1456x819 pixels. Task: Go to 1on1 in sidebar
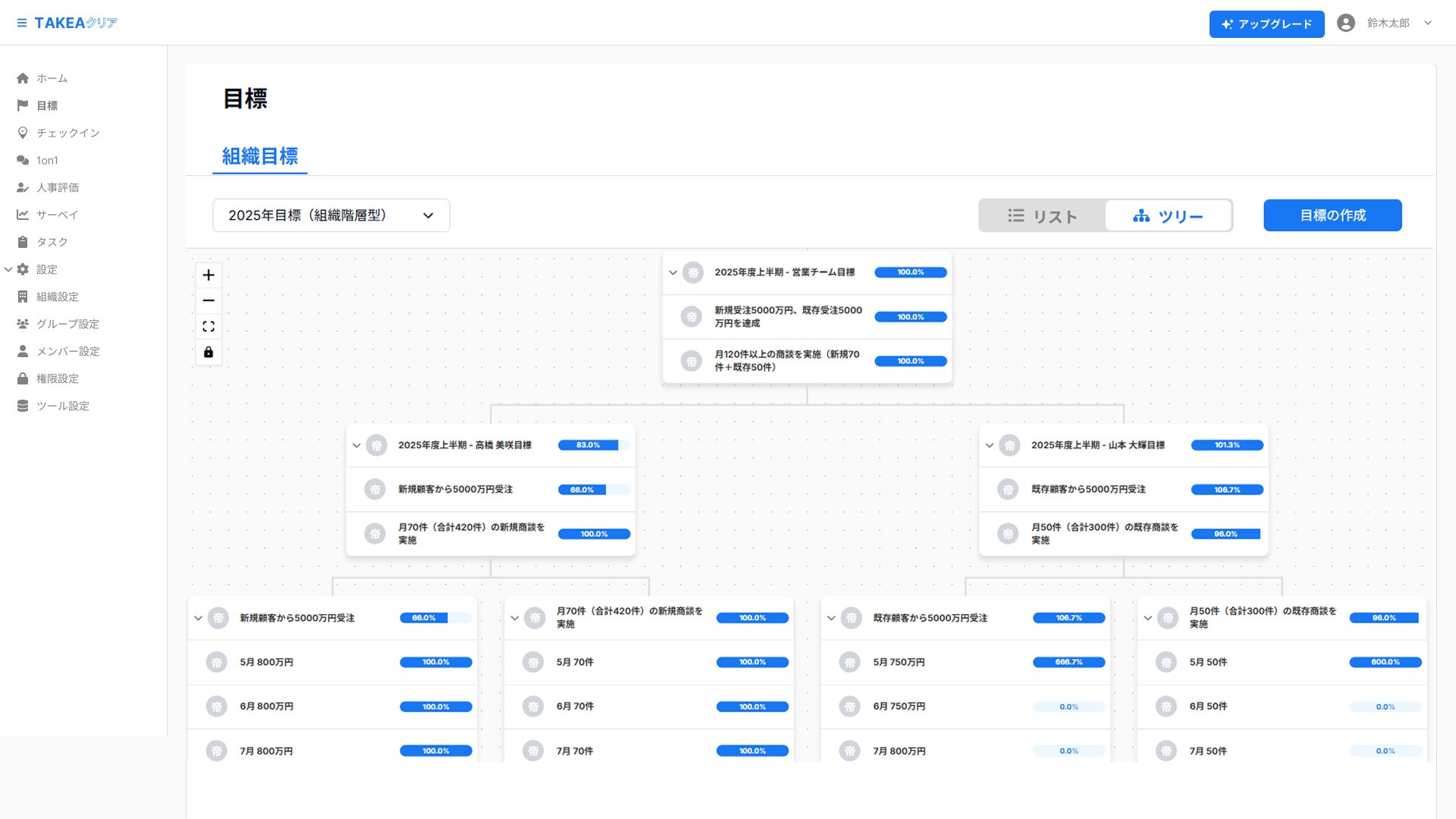47,160
